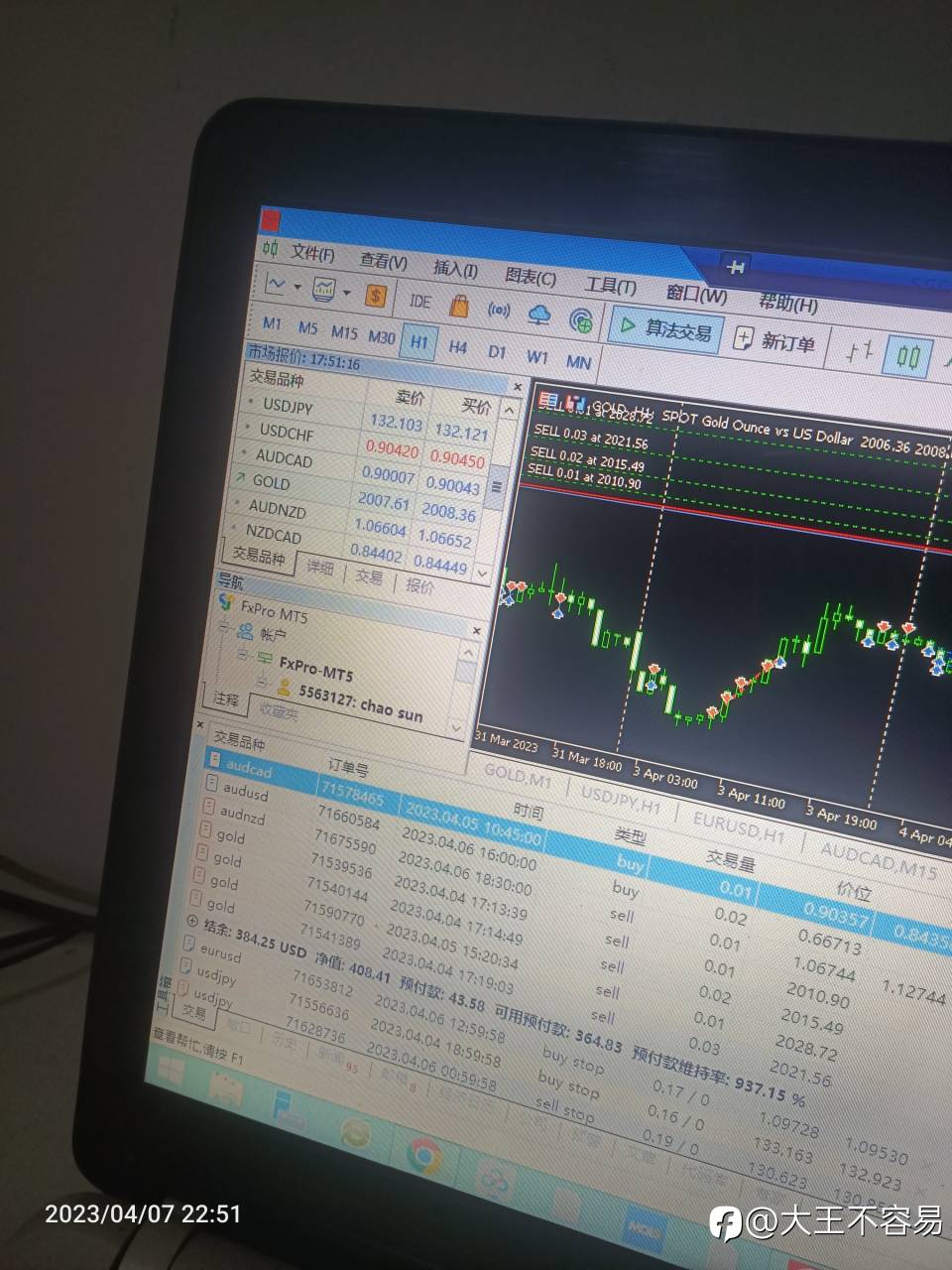The height and width of the screenshot is (1270, 952).
Task: Click the new chart line icon
Action: pos(277,285)
